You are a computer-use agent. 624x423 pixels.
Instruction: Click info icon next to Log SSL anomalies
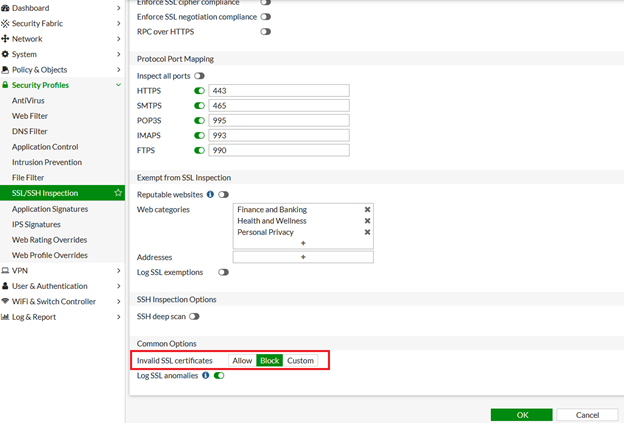coord(205,375)
